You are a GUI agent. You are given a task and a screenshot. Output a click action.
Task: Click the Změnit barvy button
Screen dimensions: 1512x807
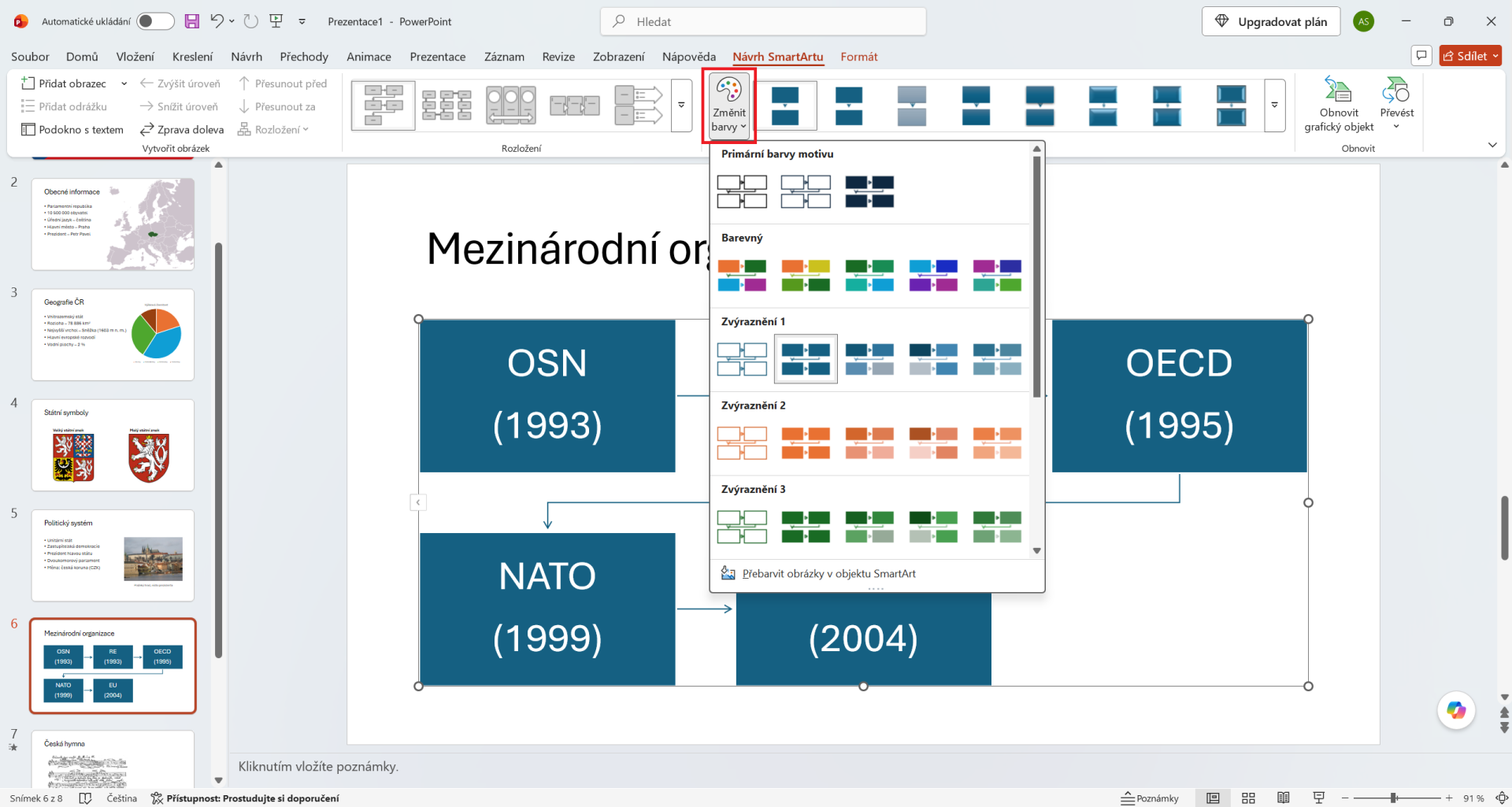729,106
